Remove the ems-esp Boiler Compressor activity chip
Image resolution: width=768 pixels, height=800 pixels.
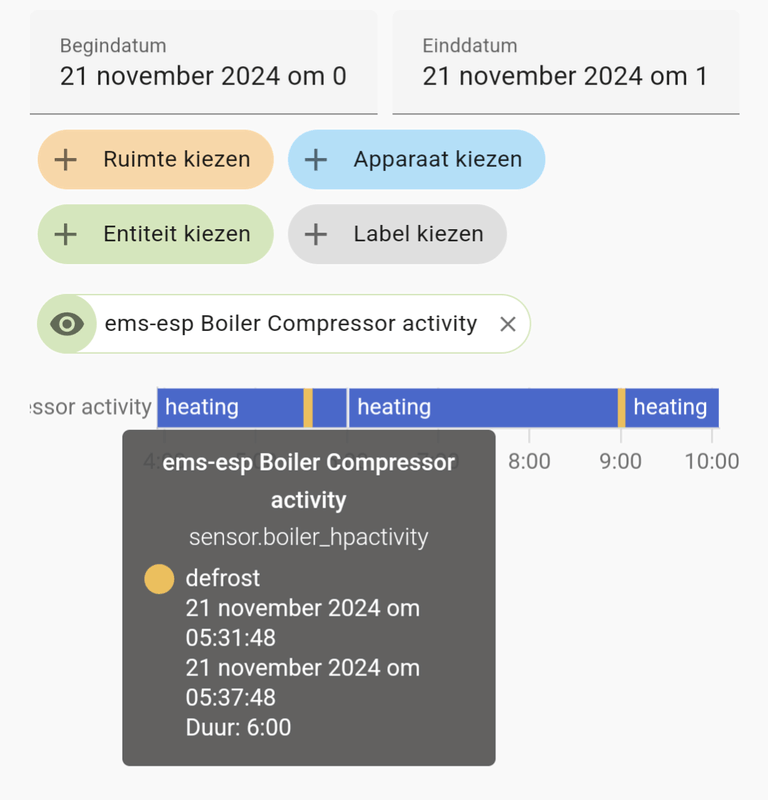pyautogui.click(x=507, y=324)
